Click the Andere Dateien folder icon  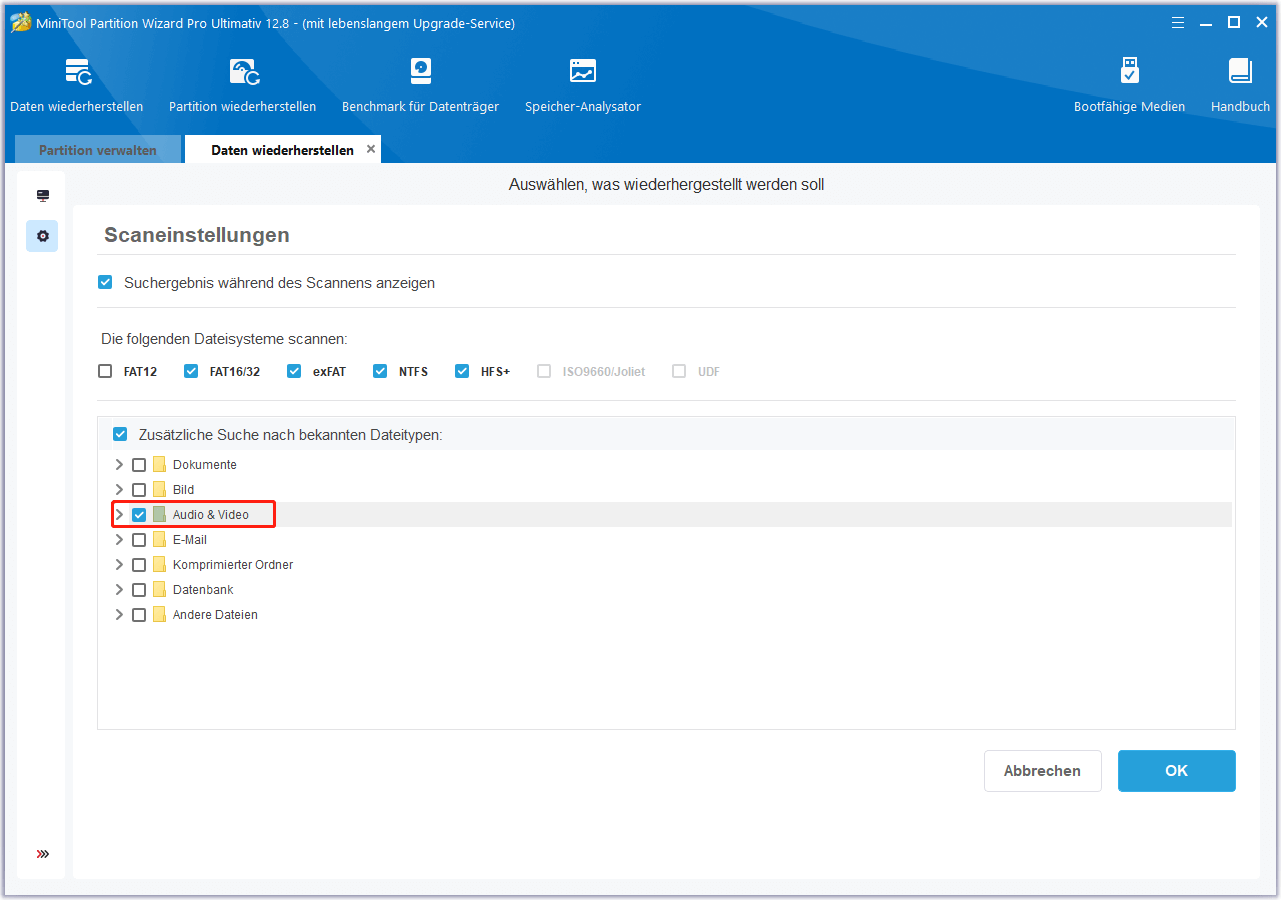click(159, 615)
